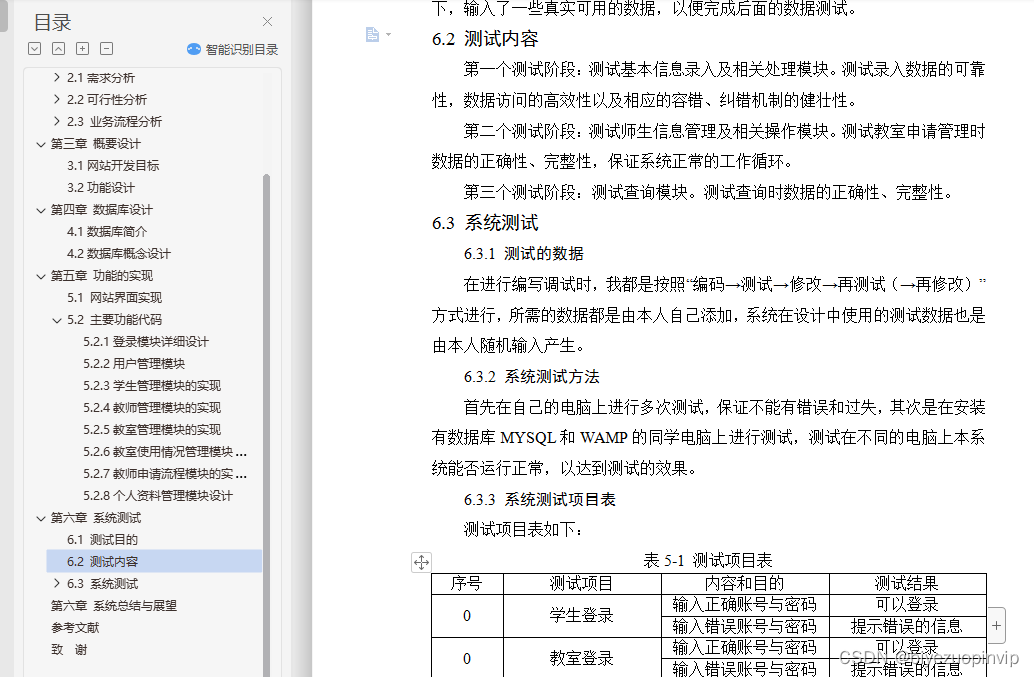This screenshot has height=677, width=1034.
Task: Collapse the 第五章 功能的实现 chevron
Action: [41, 276]
